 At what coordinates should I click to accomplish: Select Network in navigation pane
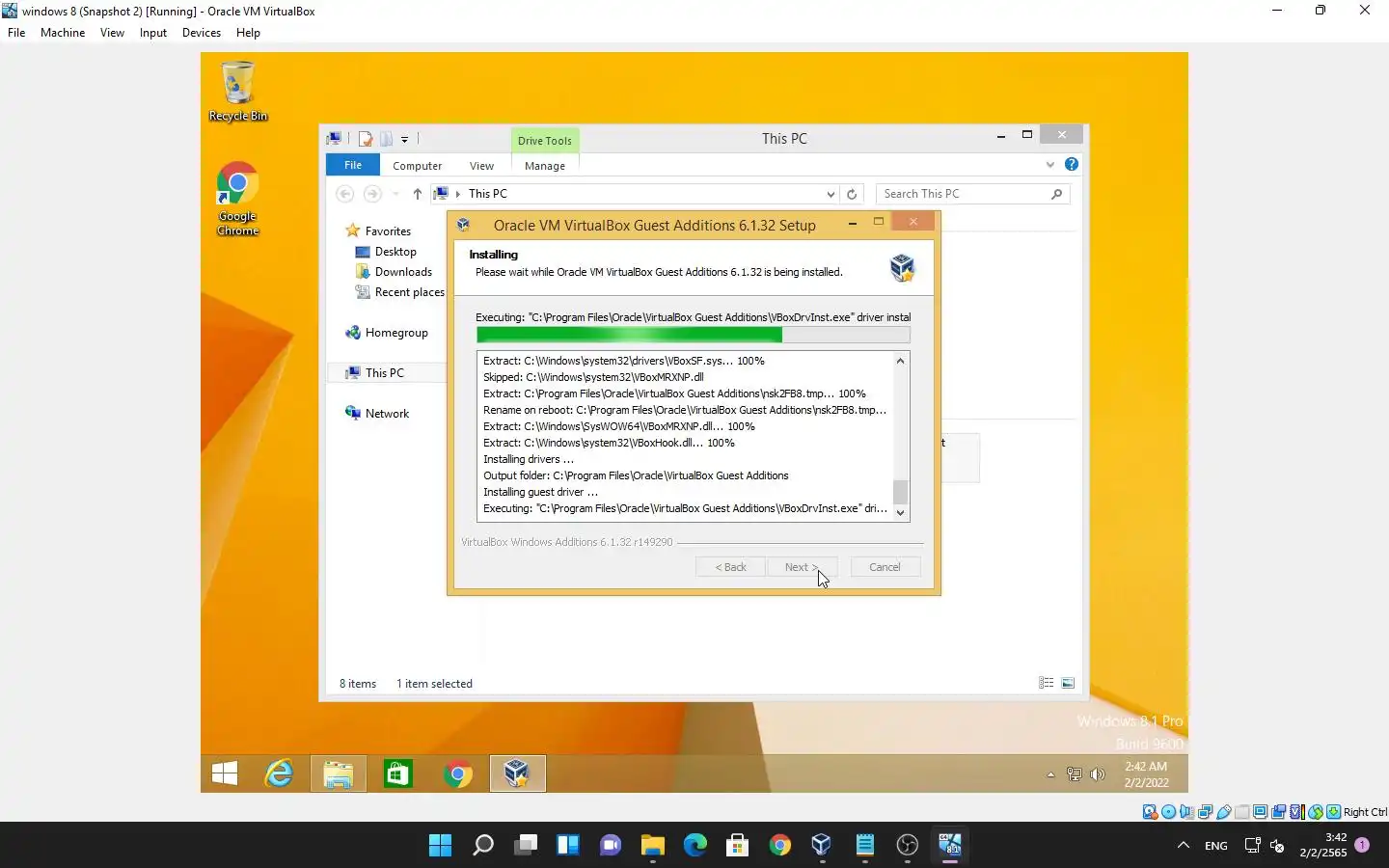pos(387,414)
